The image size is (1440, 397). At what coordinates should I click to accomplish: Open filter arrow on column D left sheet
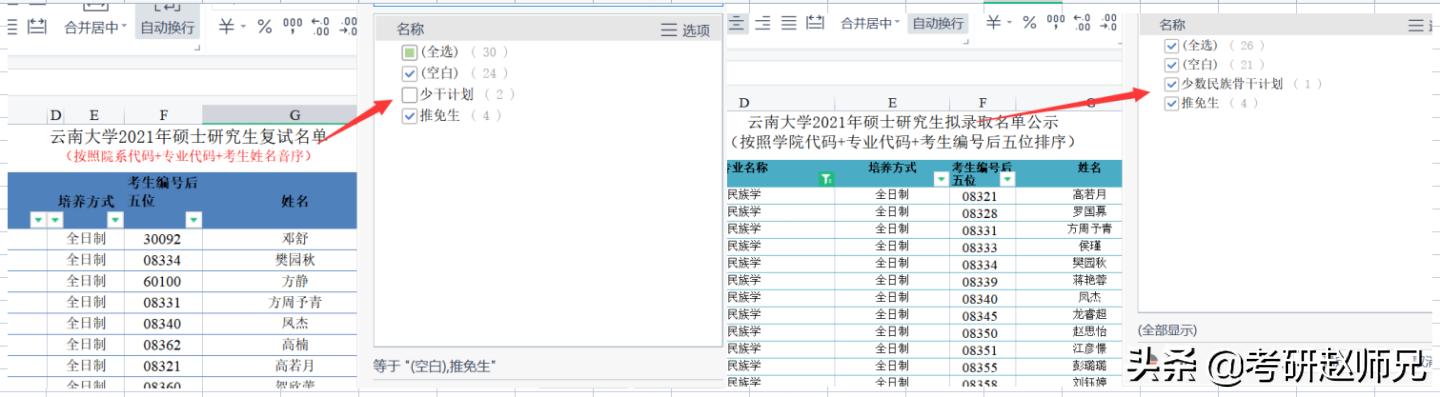pos(55,220)
